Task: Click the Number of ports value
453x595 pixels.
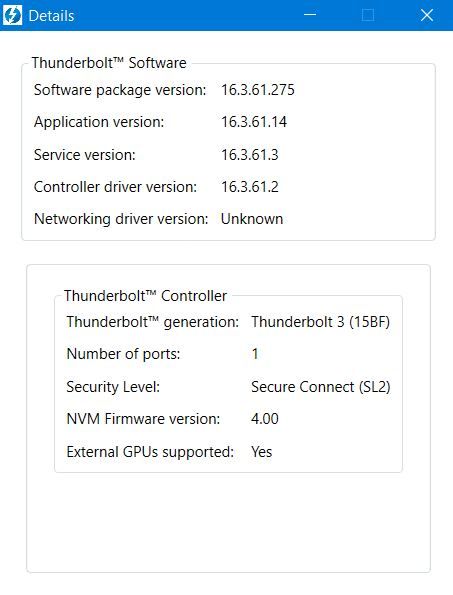Action: [x=255, y=354]
